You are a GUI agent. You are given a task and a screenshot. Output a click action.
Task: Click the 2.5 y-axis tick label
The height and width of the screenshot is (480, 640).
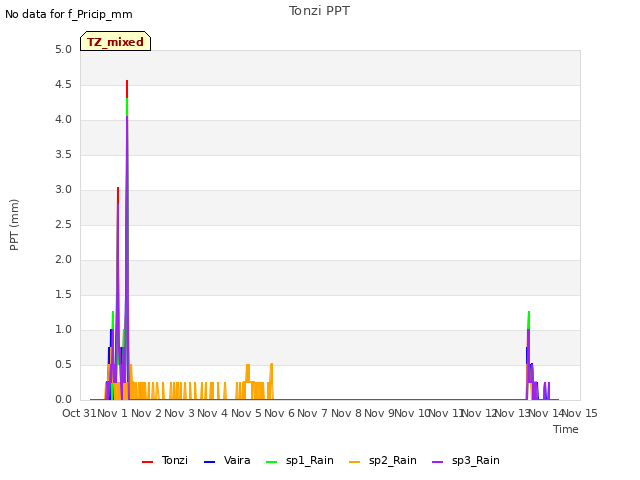pyautogui.click(x=63, y=225)
